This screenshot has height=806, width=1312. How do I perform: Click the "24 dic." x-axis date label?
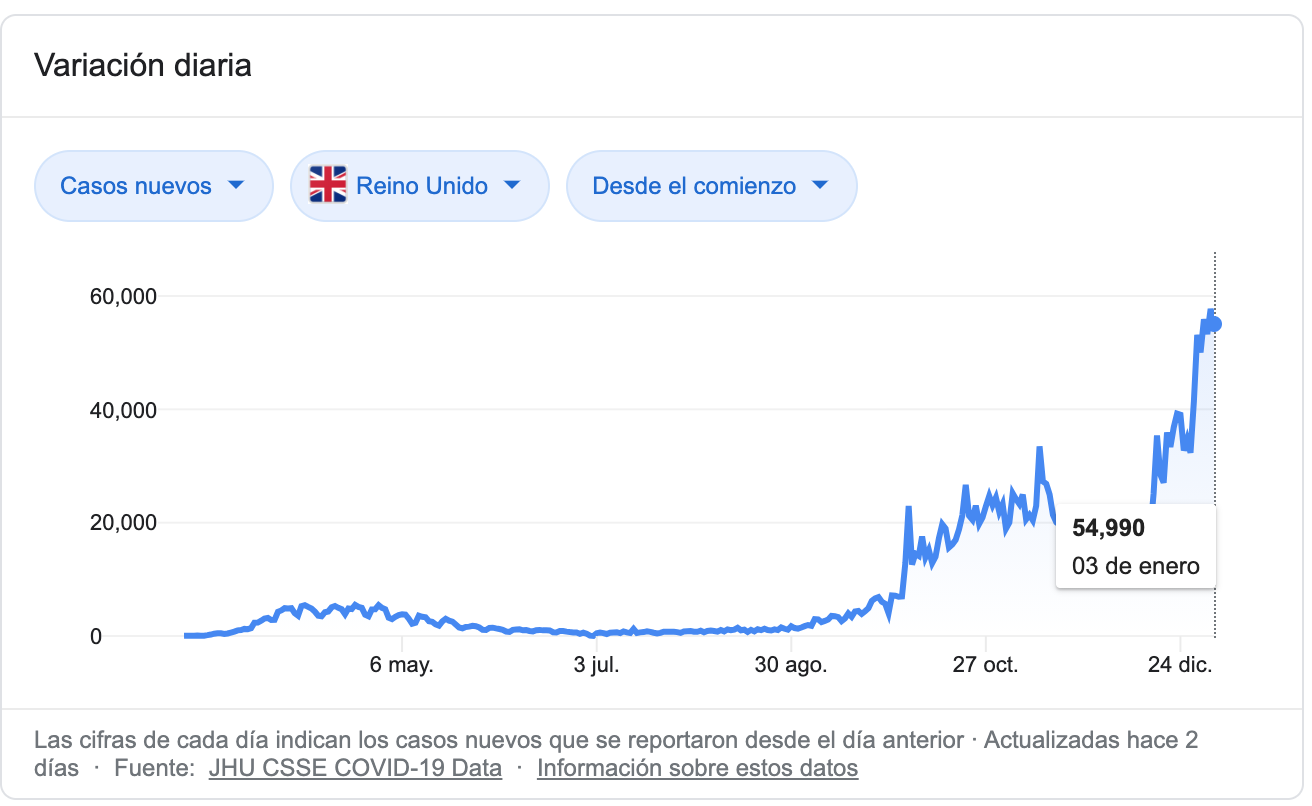pyautogui.click(x=1180, y=666)
